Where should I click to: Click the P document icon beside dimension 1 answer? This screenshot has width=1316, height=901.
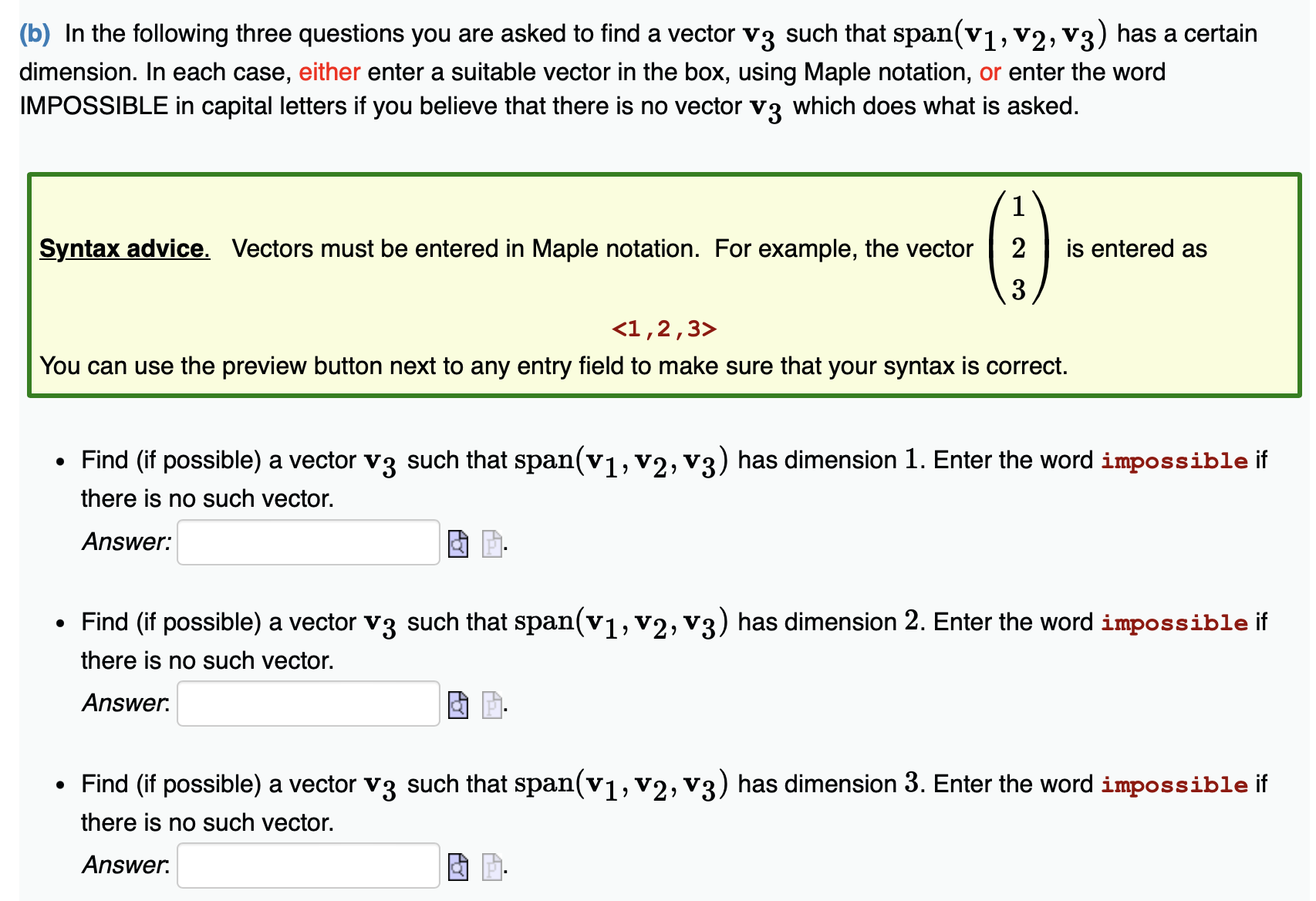point(491,544)
